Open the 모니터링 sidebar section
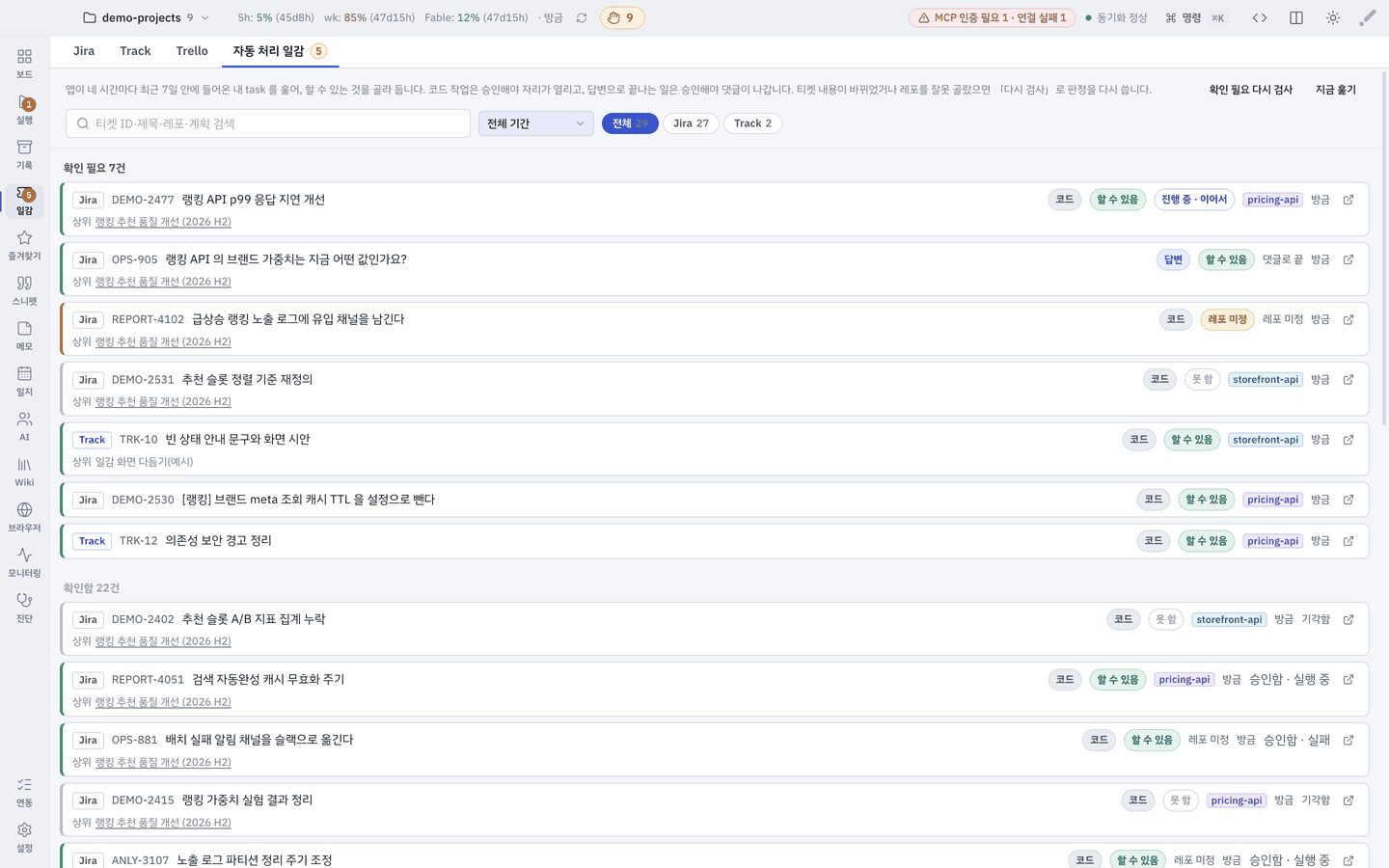Screen dimensions: 1389x868 point(24,562)
